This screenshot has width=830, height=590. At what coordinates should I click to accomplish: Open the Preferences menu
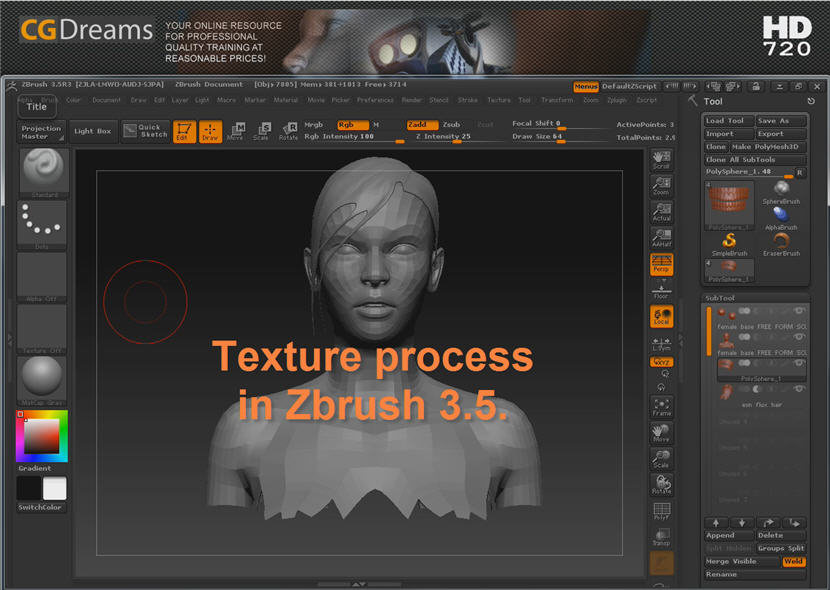pos(375,100)
